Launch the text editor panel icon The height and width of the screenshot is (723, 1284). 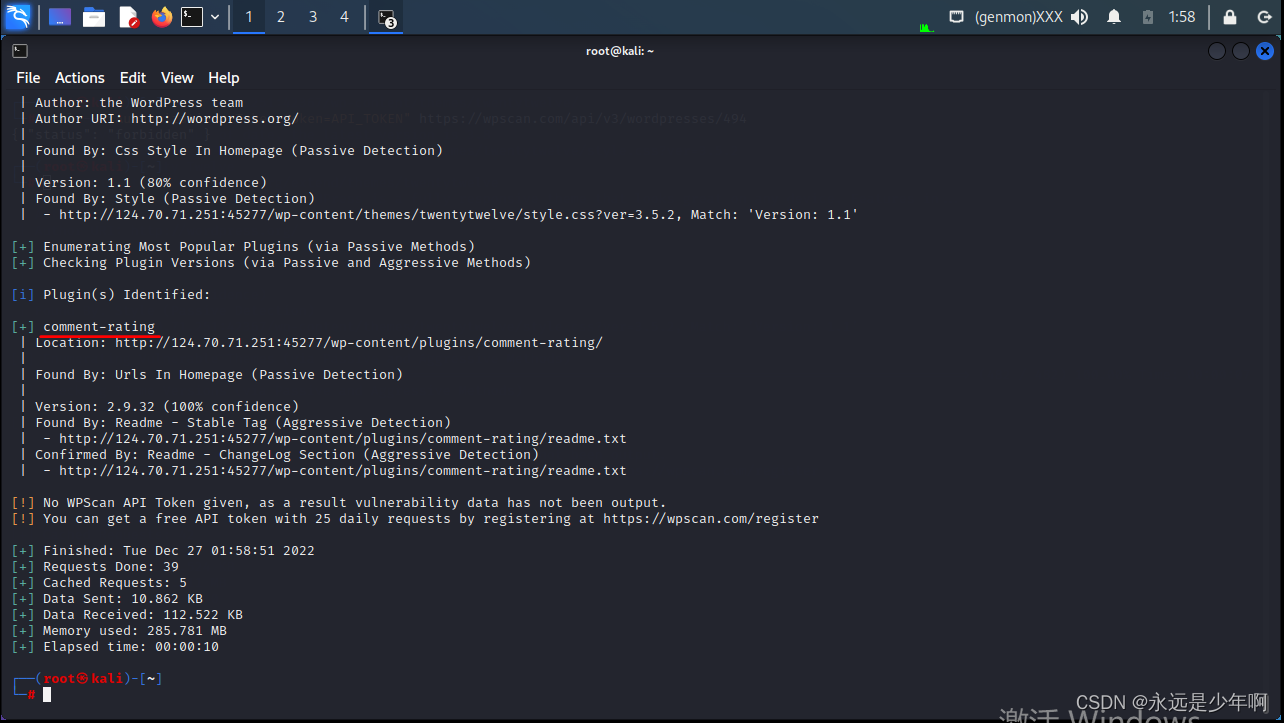tap(128, 17)
